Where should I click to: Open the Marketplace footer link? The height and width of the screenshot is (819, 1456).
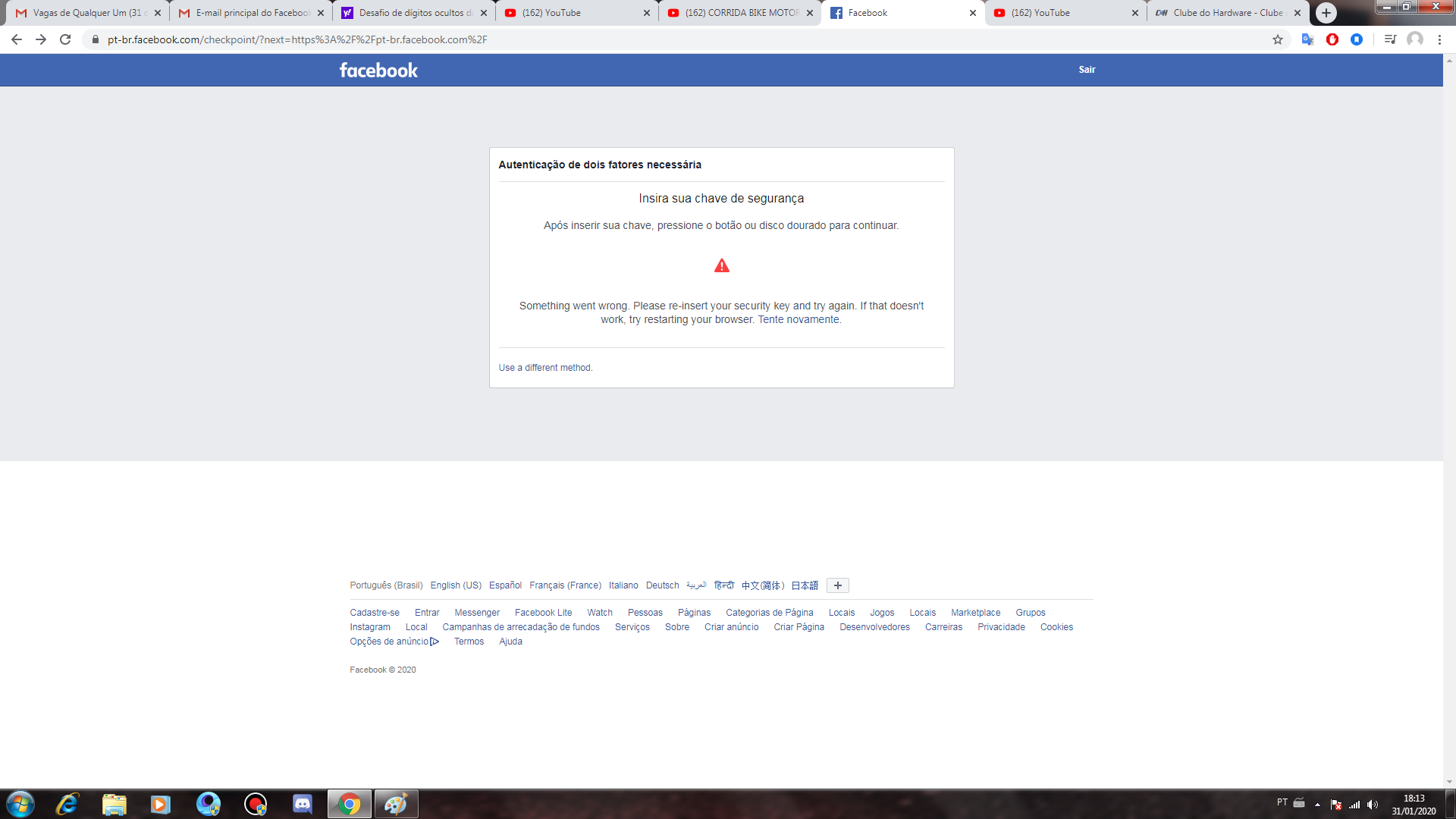(975, 613)
